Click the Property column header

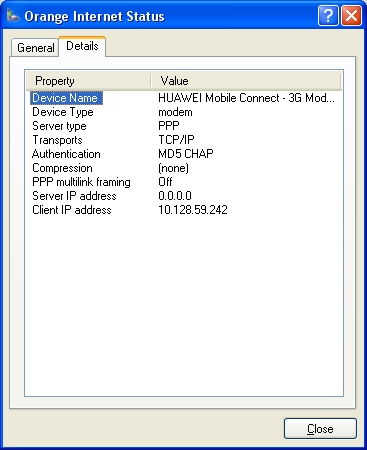[x=88, y=81]
